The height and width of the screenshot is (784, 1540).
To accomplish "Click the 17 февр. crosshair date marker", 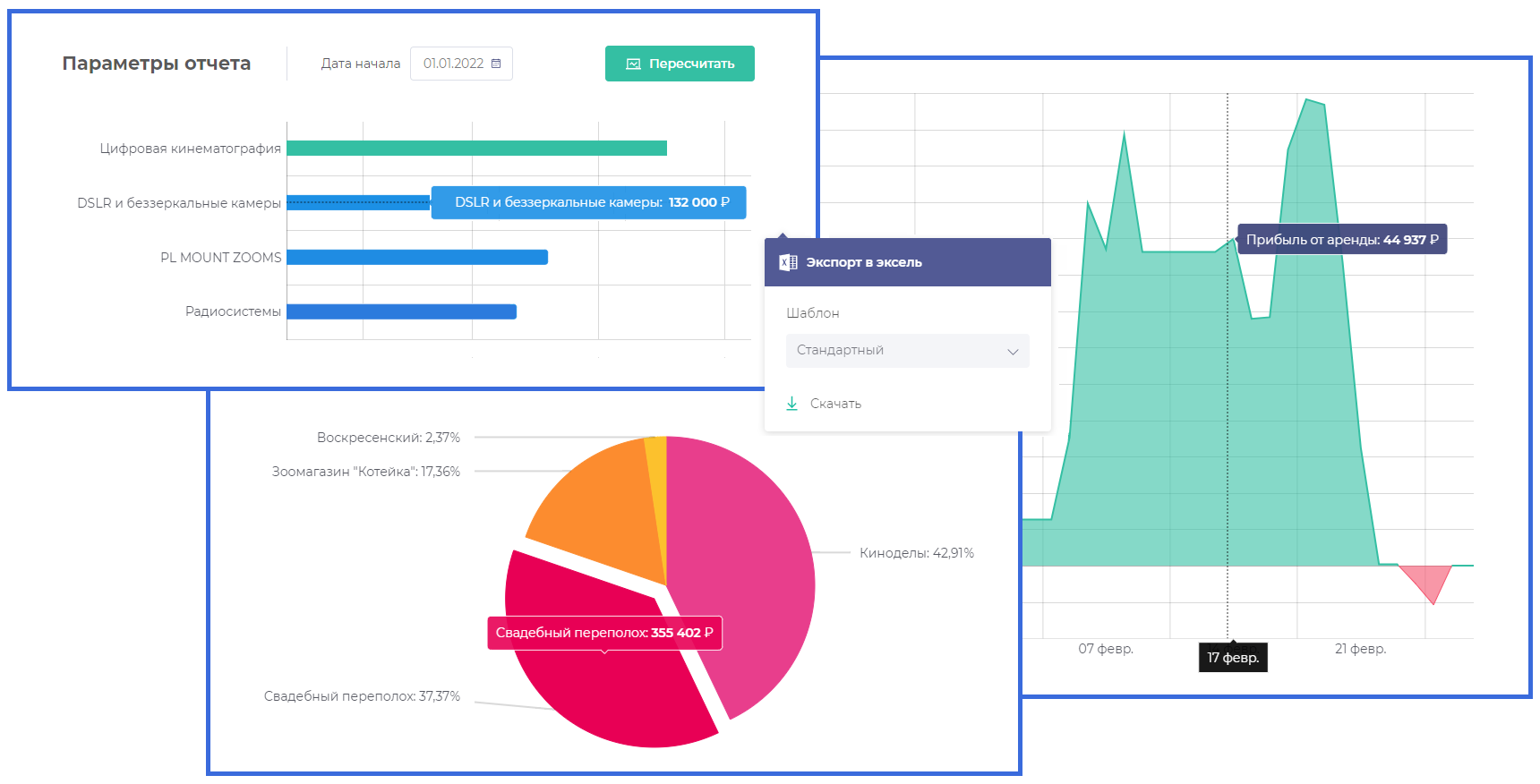I will pyautogui.click(x=1233, y=658).
